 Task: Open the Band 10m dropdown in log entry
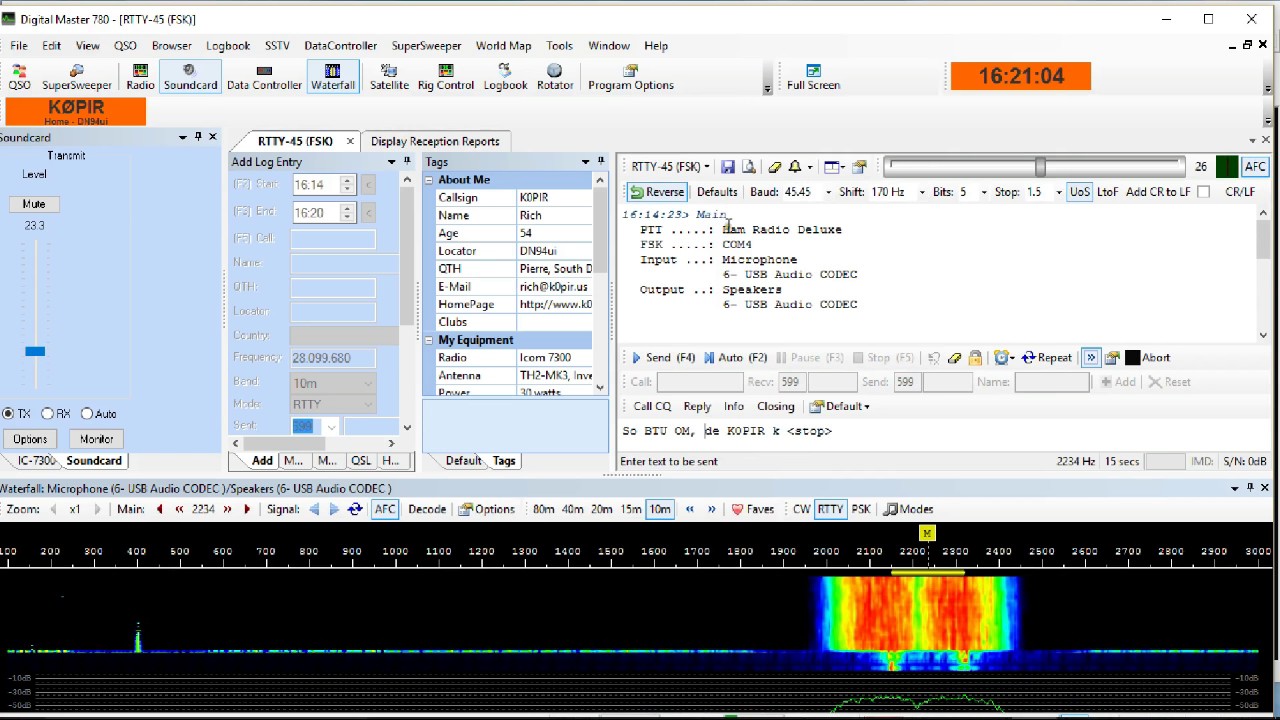click(x=368, y=382)
